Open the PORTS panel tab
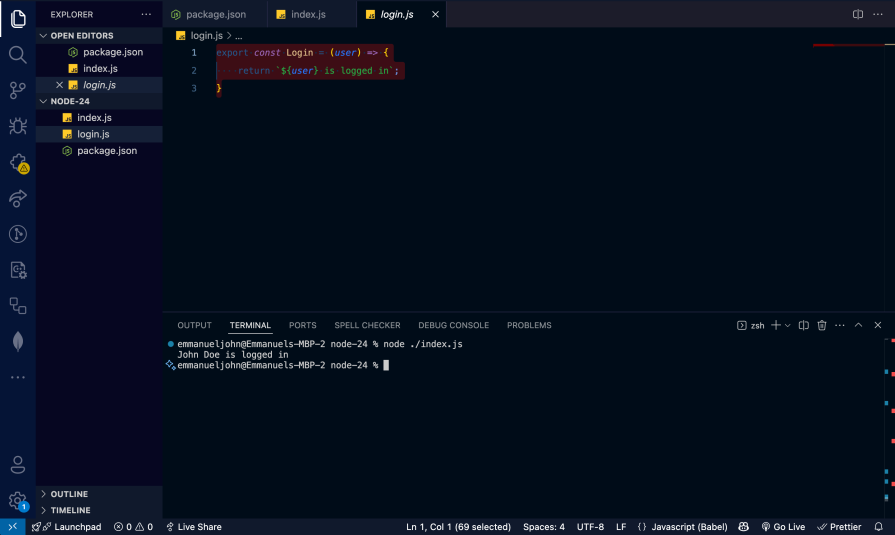The image size is (895, 535). pyautogui.click(x=303, y=325)
